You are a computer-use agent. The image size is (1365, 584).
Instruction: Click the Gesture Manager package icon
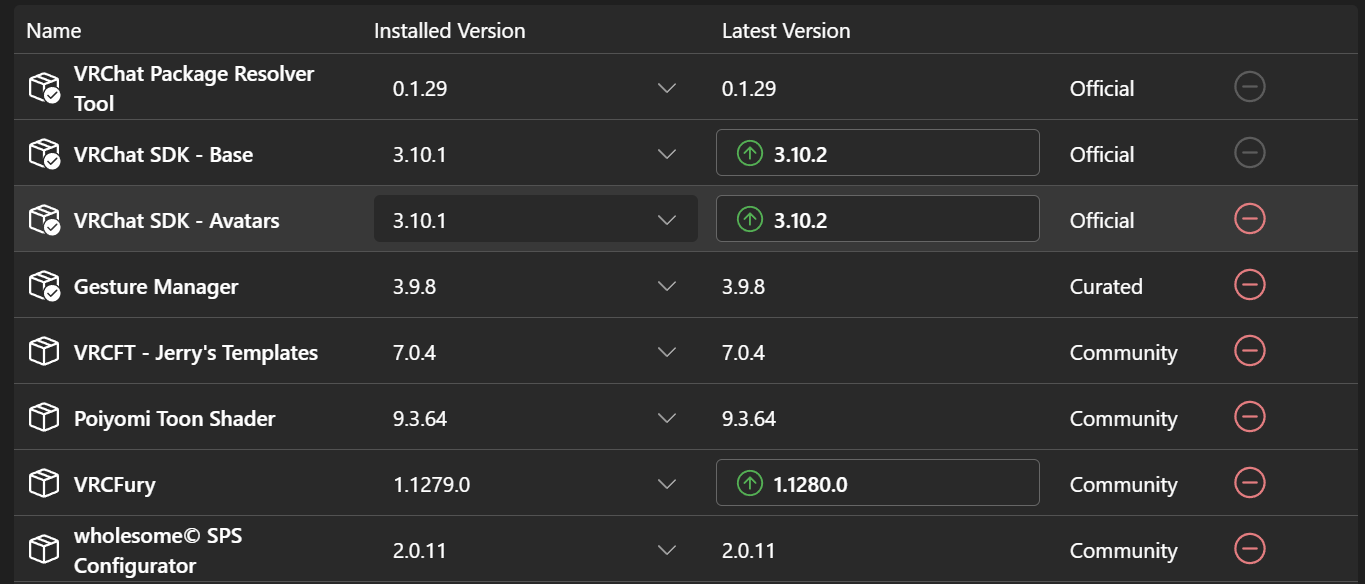point(44,286)
